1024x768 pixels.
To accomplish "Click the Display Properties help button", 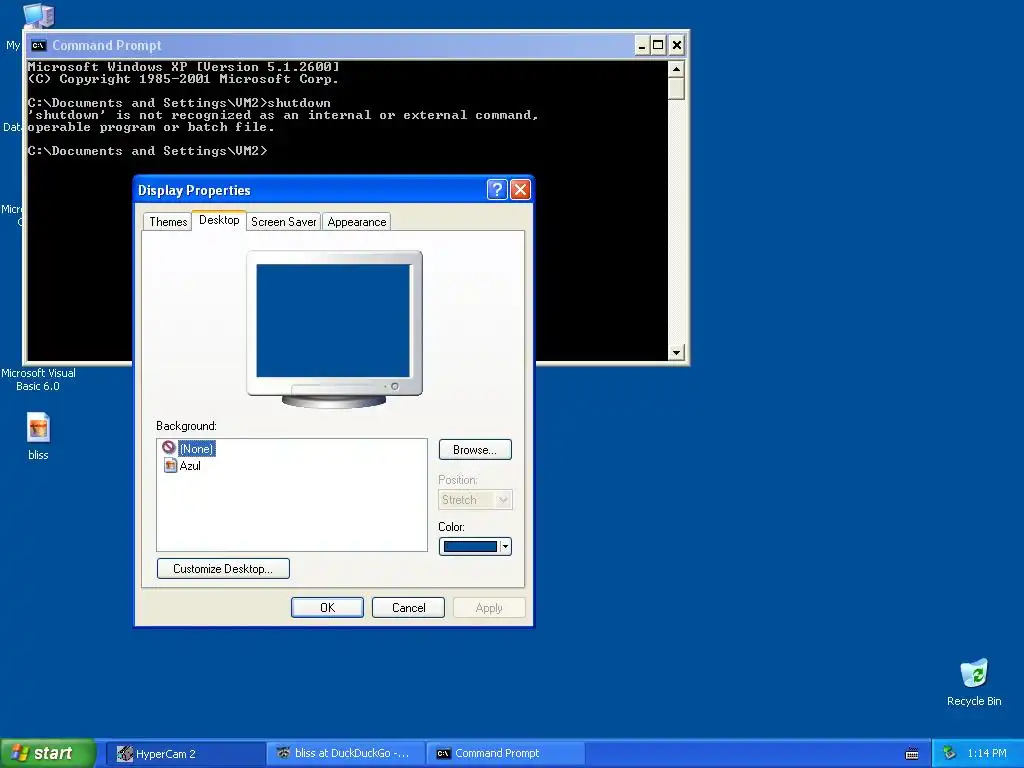I will click(497, 190).
